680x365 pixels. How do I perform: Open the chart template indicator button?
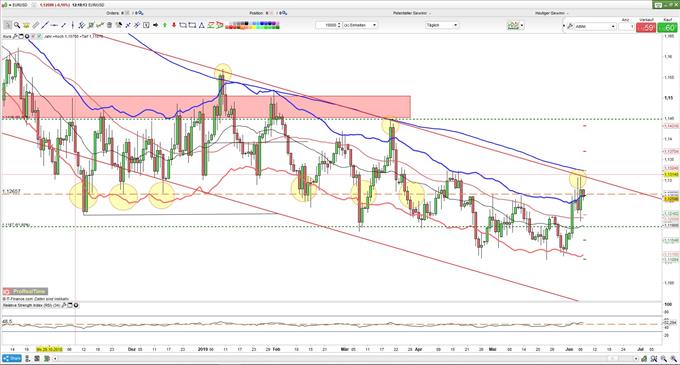[513, 26]
